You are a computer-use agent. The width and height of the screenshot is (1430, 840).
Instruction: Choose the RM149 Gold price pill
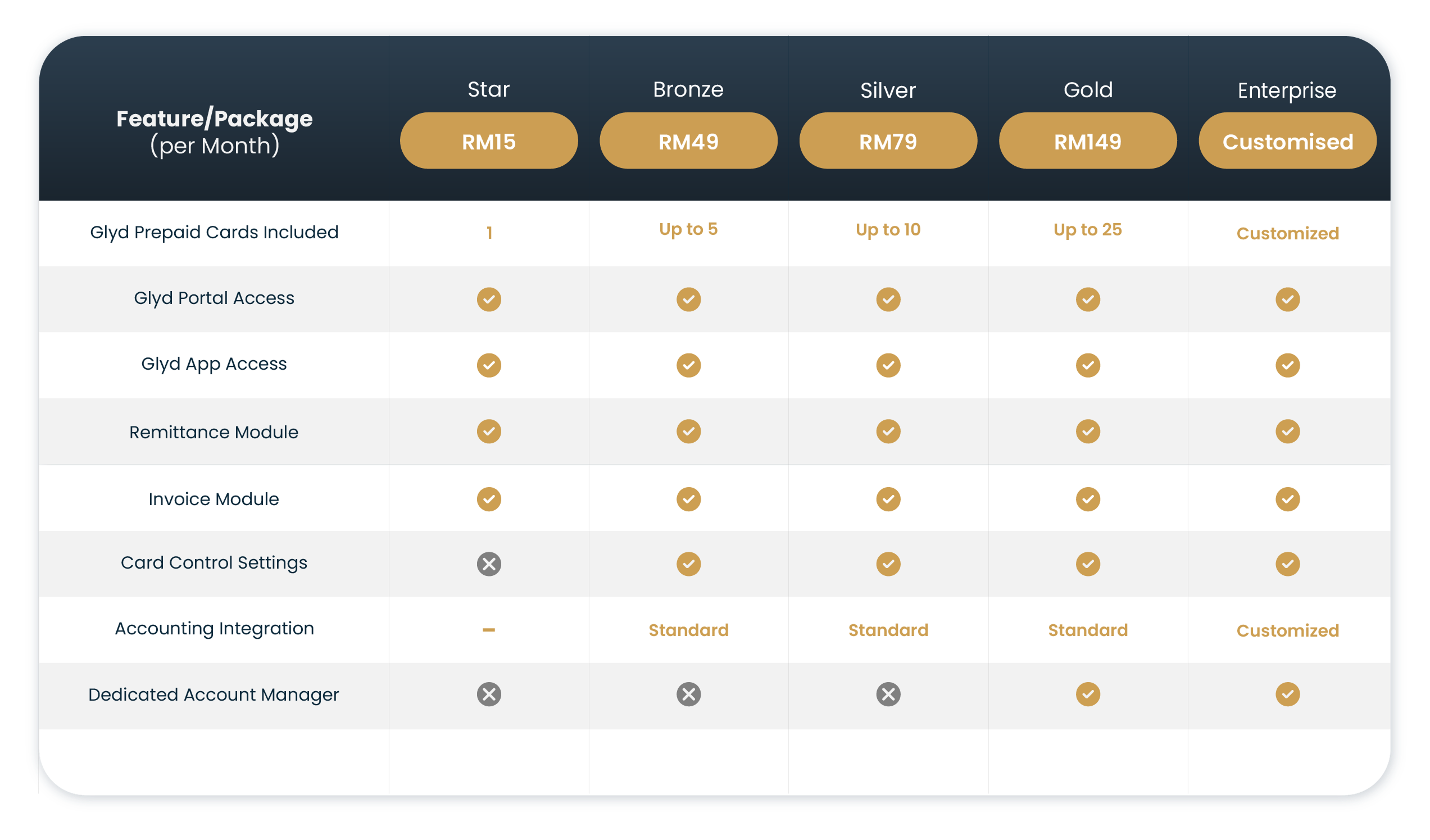(1088, 141)
